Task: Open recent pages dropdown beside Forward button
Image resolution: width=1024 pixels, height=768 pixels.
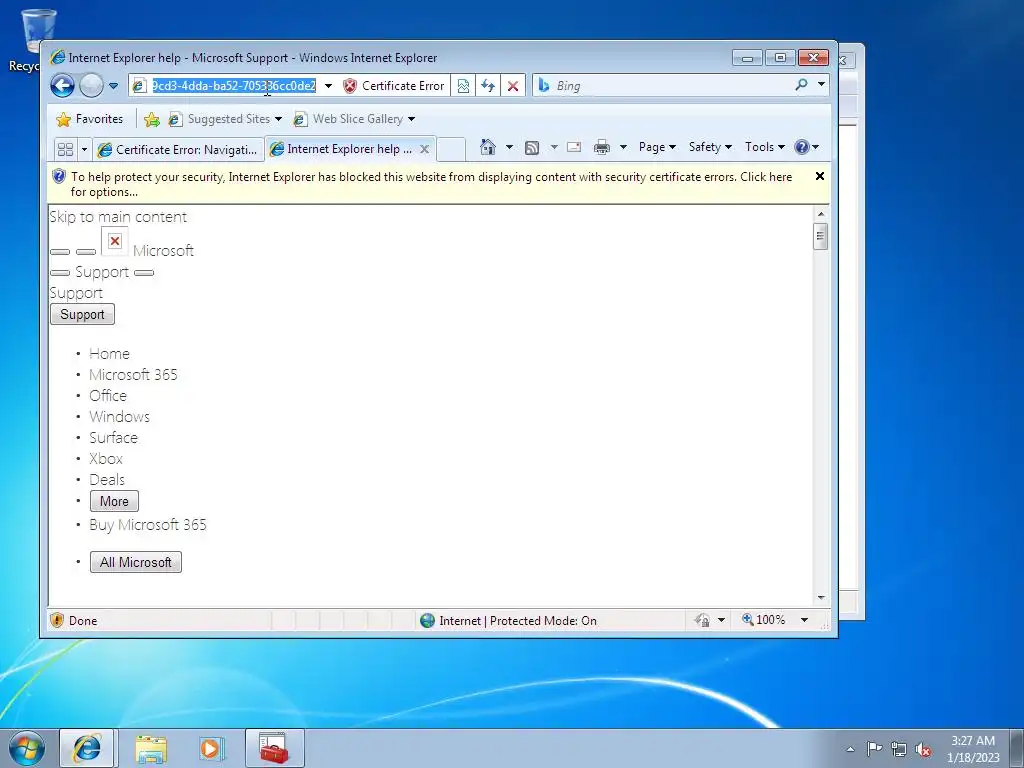Action: click(113, 86)
